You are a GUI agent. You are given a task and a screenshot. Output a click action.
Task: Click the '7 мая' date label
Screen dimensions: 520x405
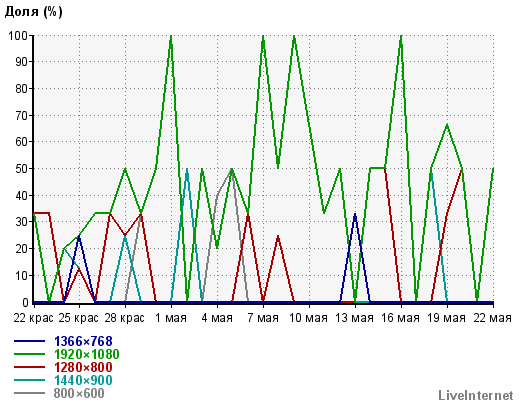pyautogui.click(x=263, y=318)
